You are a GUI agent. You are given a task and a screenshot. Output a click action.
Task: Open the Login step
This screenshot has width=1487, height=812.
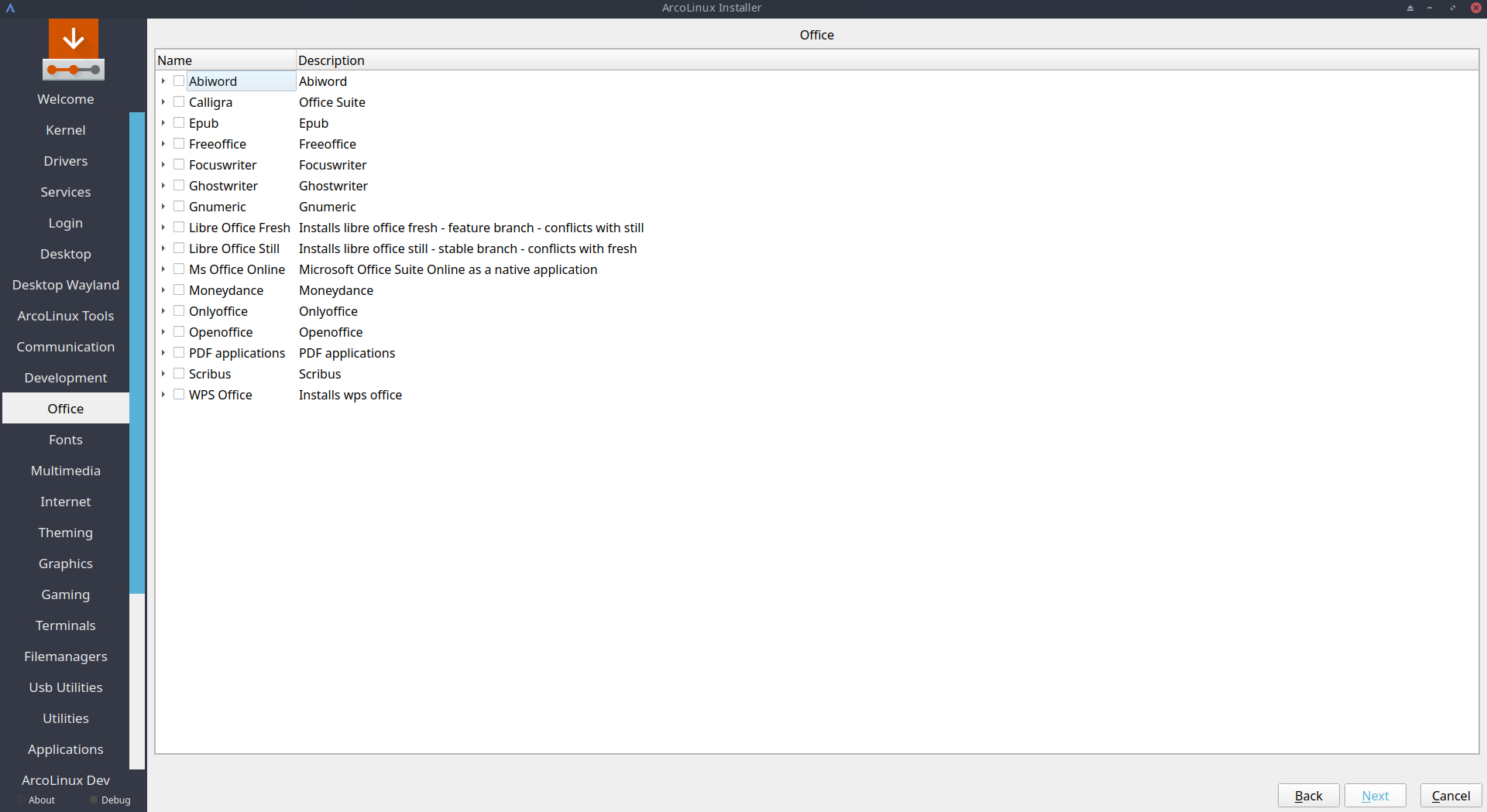[66, 223]
